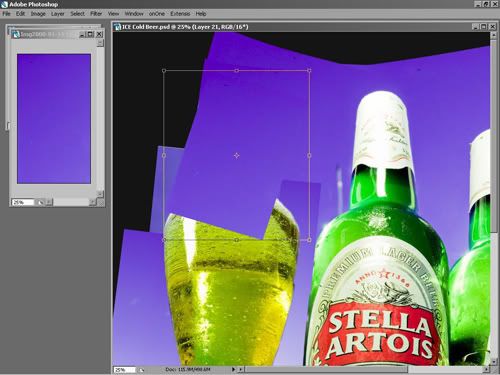Viewport: 500px width, 375px height.
Task: Open the Filter menu
Action: 96,14
